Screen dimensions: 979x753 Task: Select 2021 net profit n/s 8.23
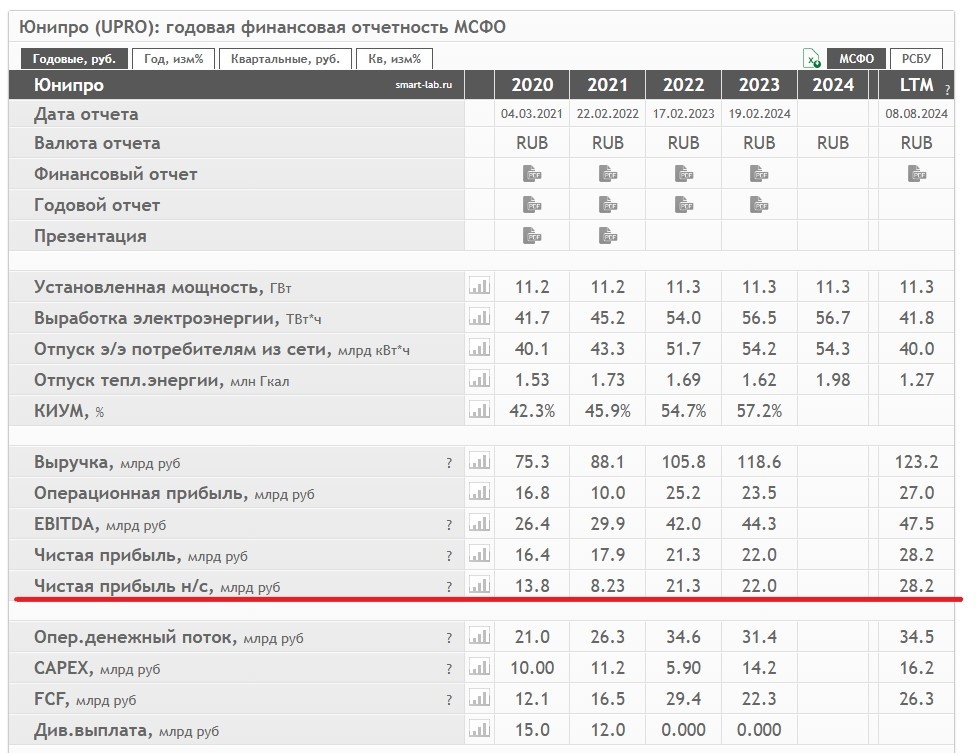tap(608, 586)
